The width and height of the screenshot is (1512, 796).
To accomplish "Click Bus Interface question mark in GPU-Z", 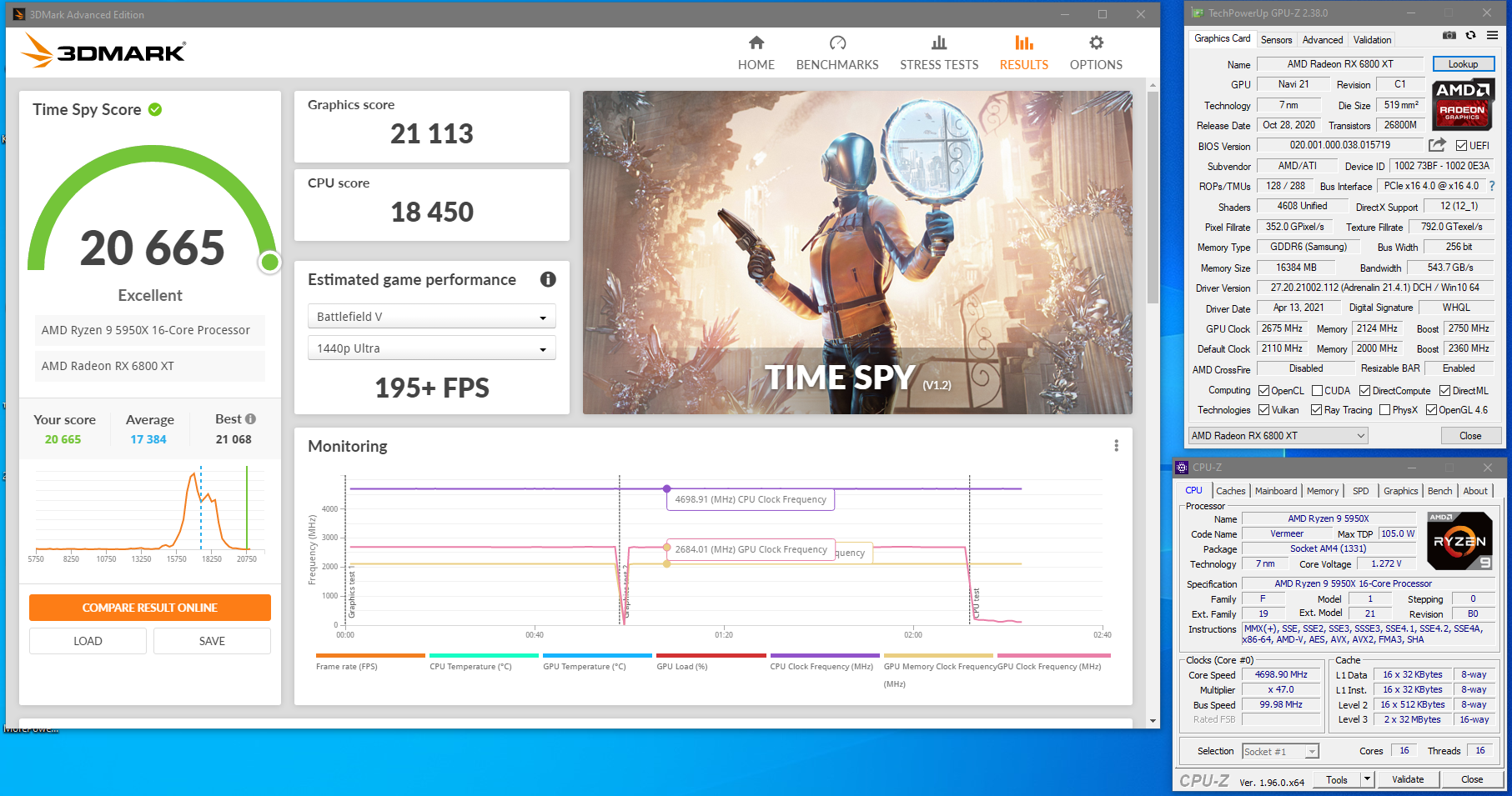I will [x=1492, y=186].
